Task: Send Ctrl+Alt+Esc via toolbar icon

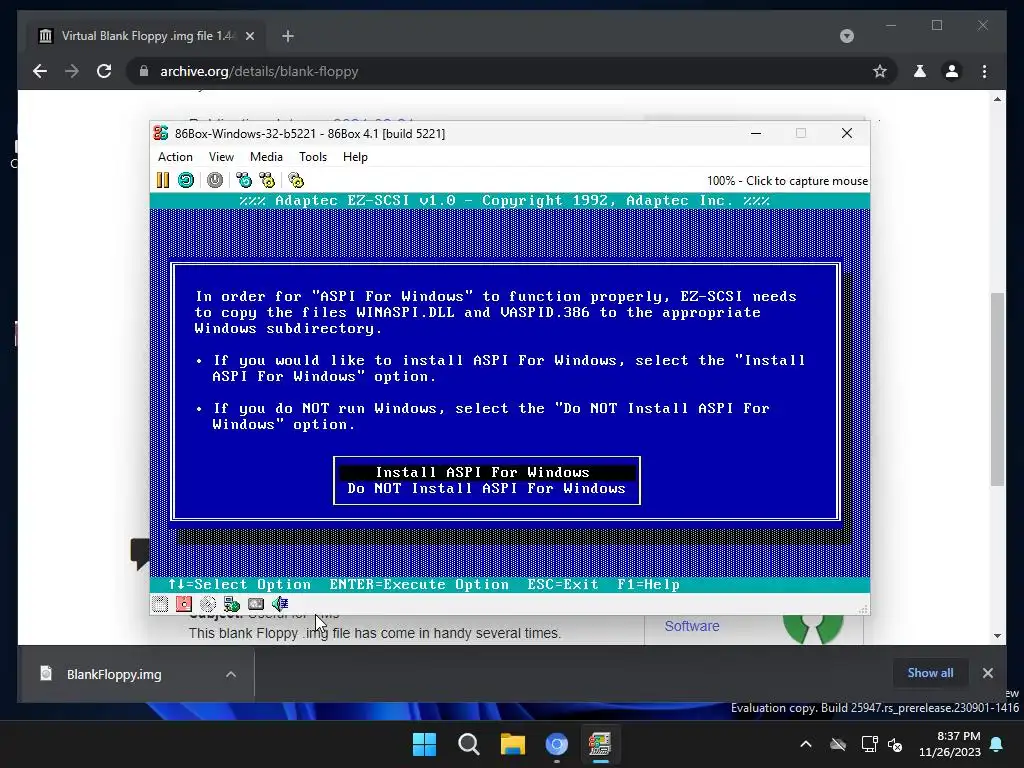Action: 267,180
